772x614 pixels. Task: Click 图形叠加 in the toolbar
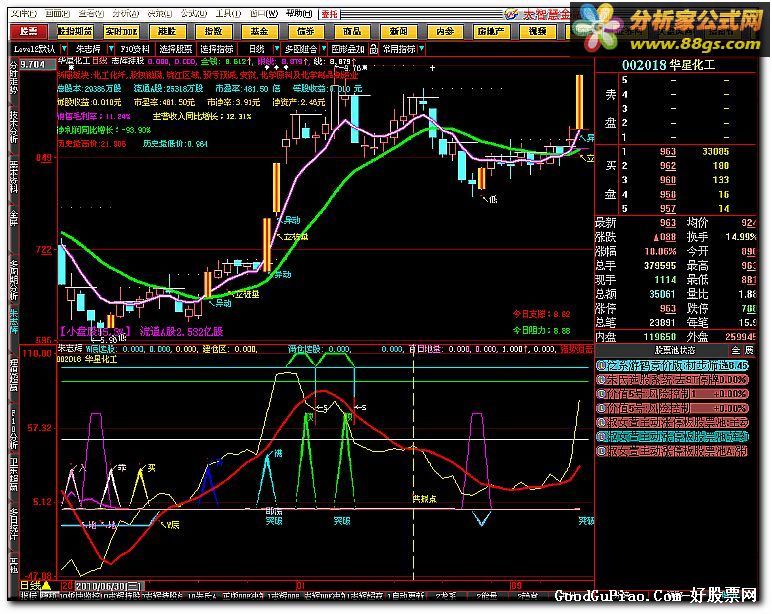(348, 49)
